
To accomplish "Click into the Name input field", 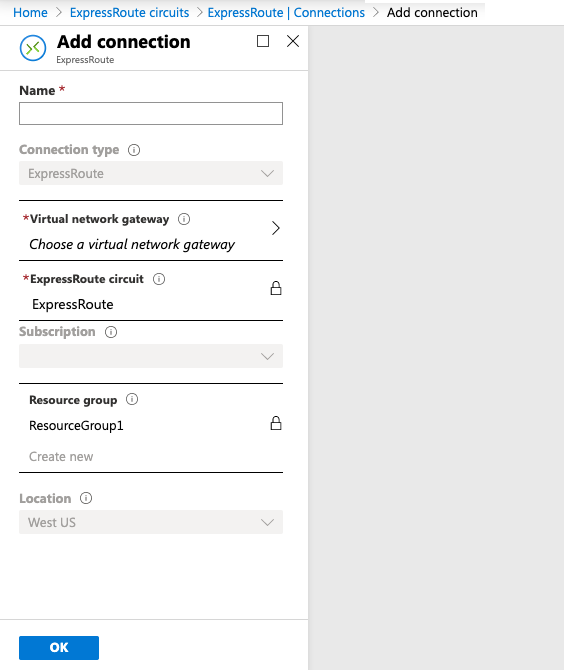I will click(151, 114).
